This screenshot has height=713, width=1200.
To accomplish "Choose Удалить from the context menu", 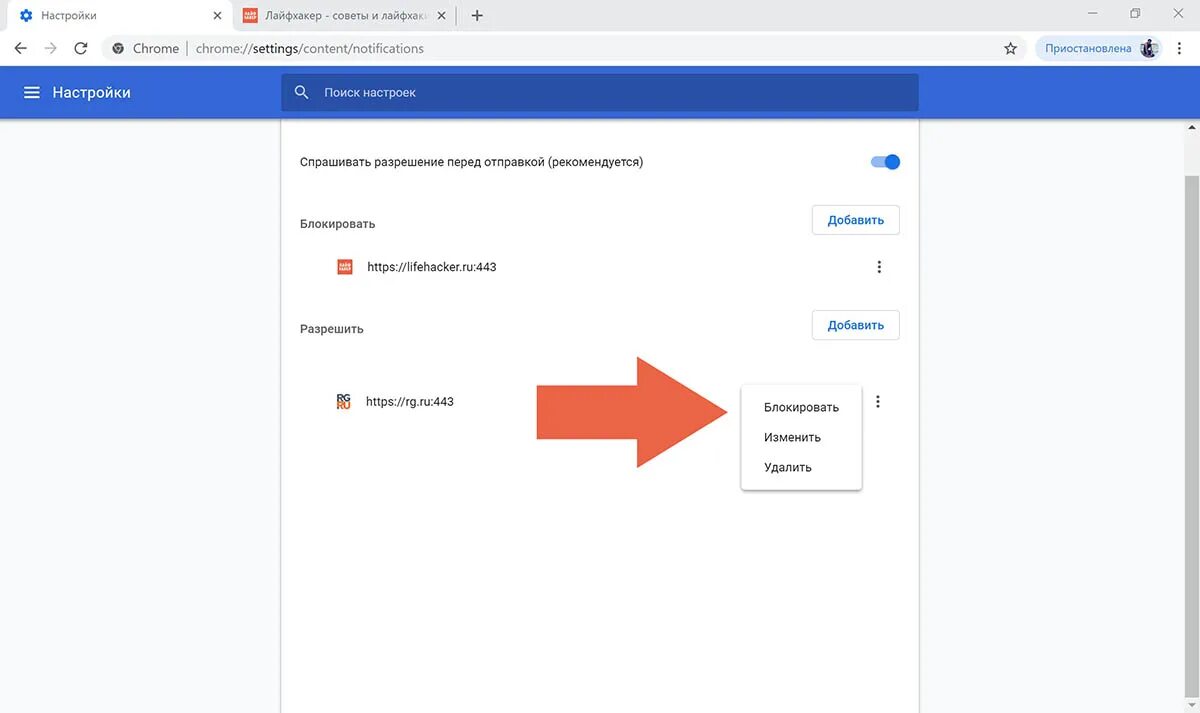I will click(801, 467).
